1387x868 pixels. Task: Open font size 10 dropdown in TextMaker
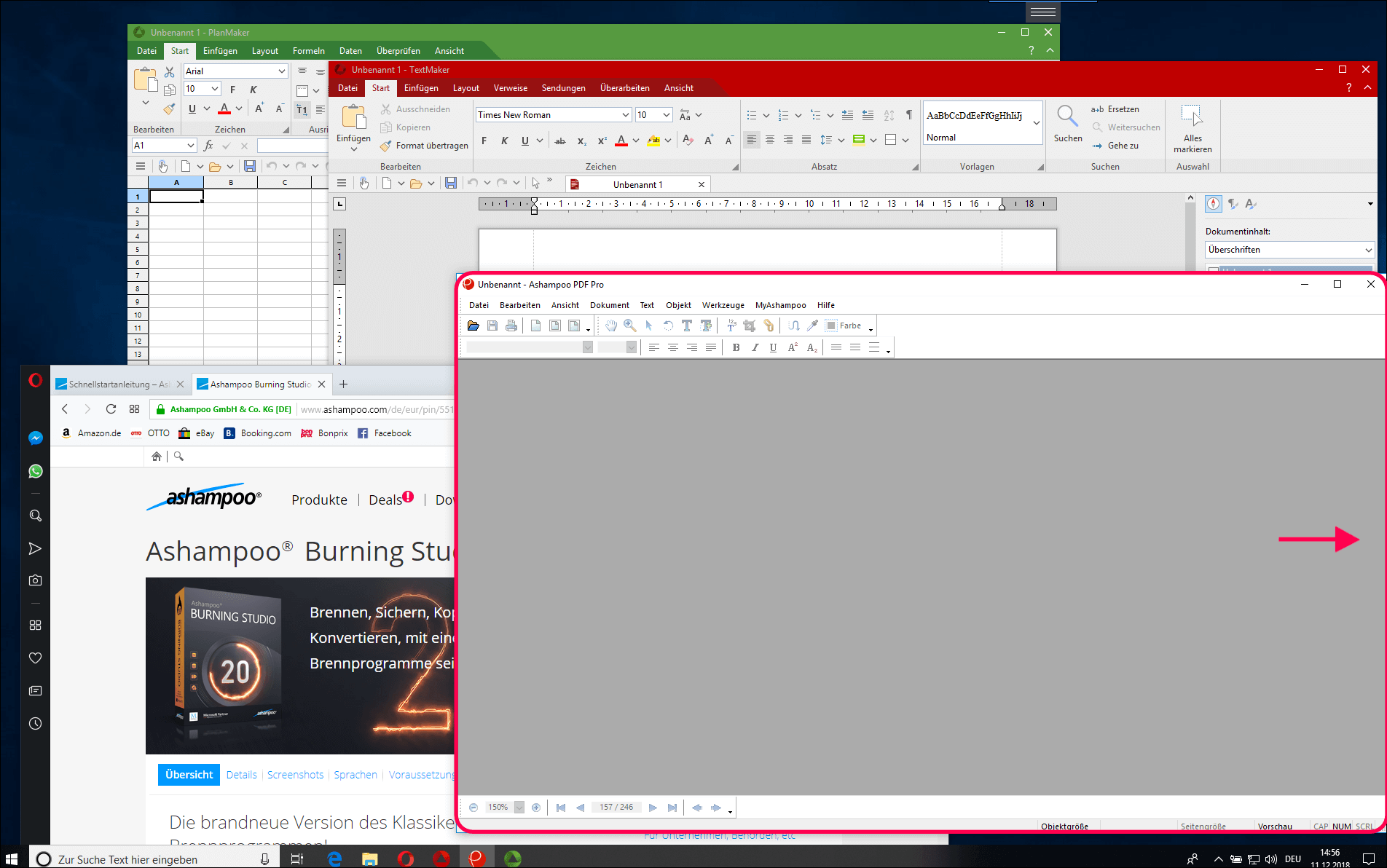[x=666, y=115]
